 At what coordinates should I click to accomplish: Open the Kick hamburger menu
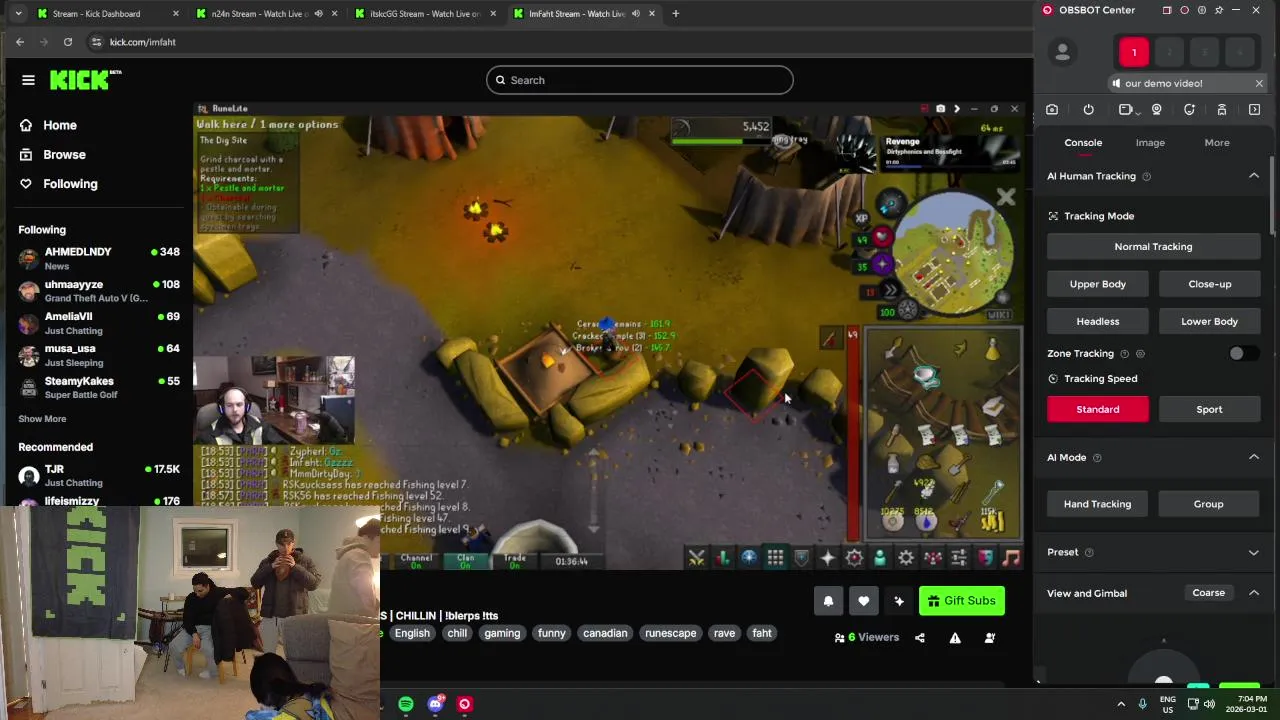point(28,80)
